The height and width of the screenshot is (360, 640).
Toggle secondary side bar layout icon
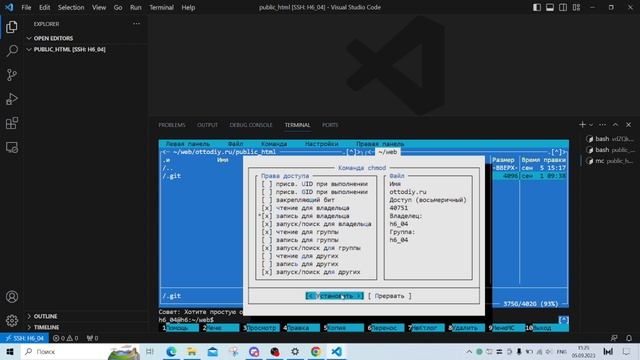(x=563, y=7)
